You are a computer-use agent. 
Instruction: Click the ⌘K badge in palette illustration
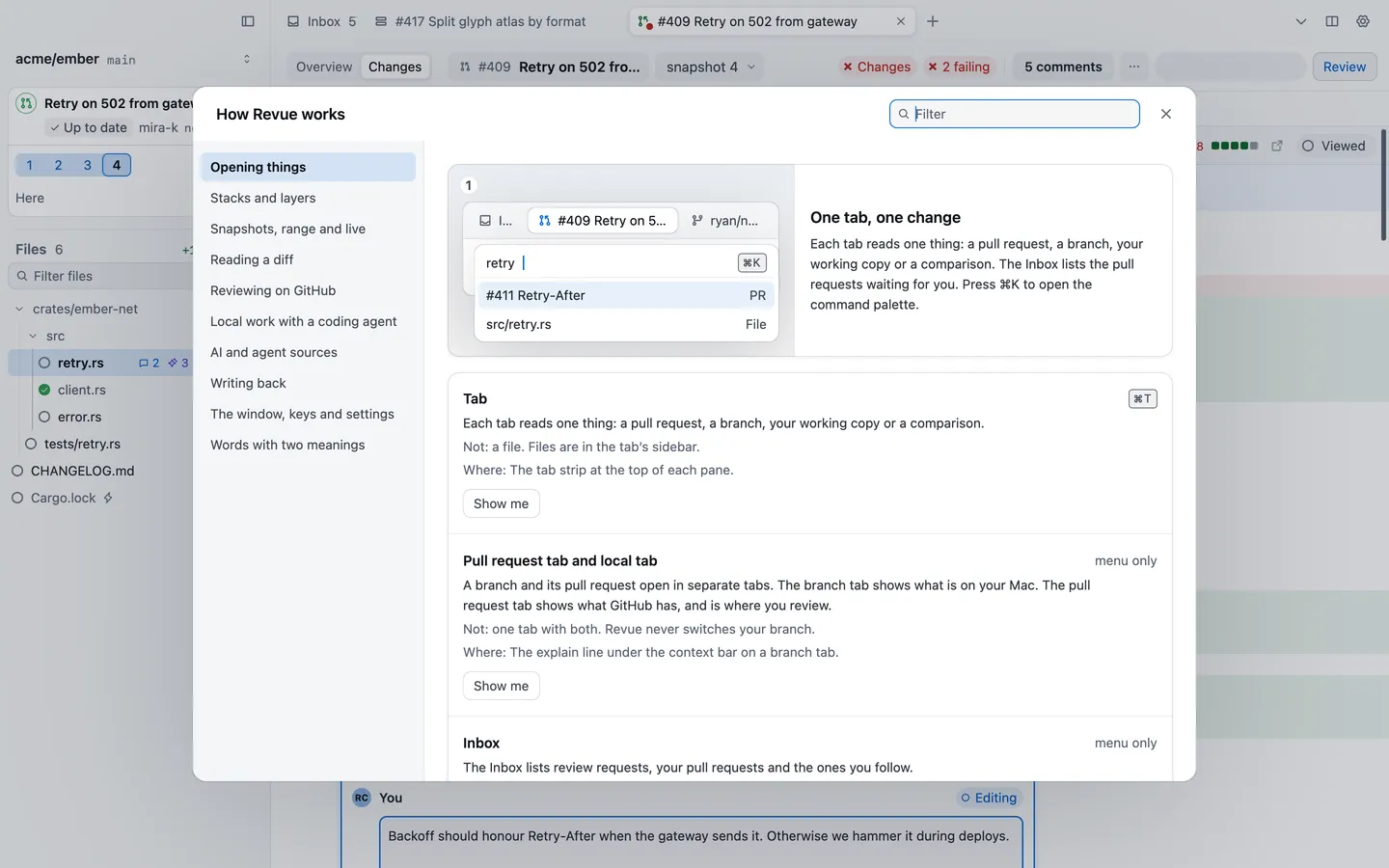752,263
